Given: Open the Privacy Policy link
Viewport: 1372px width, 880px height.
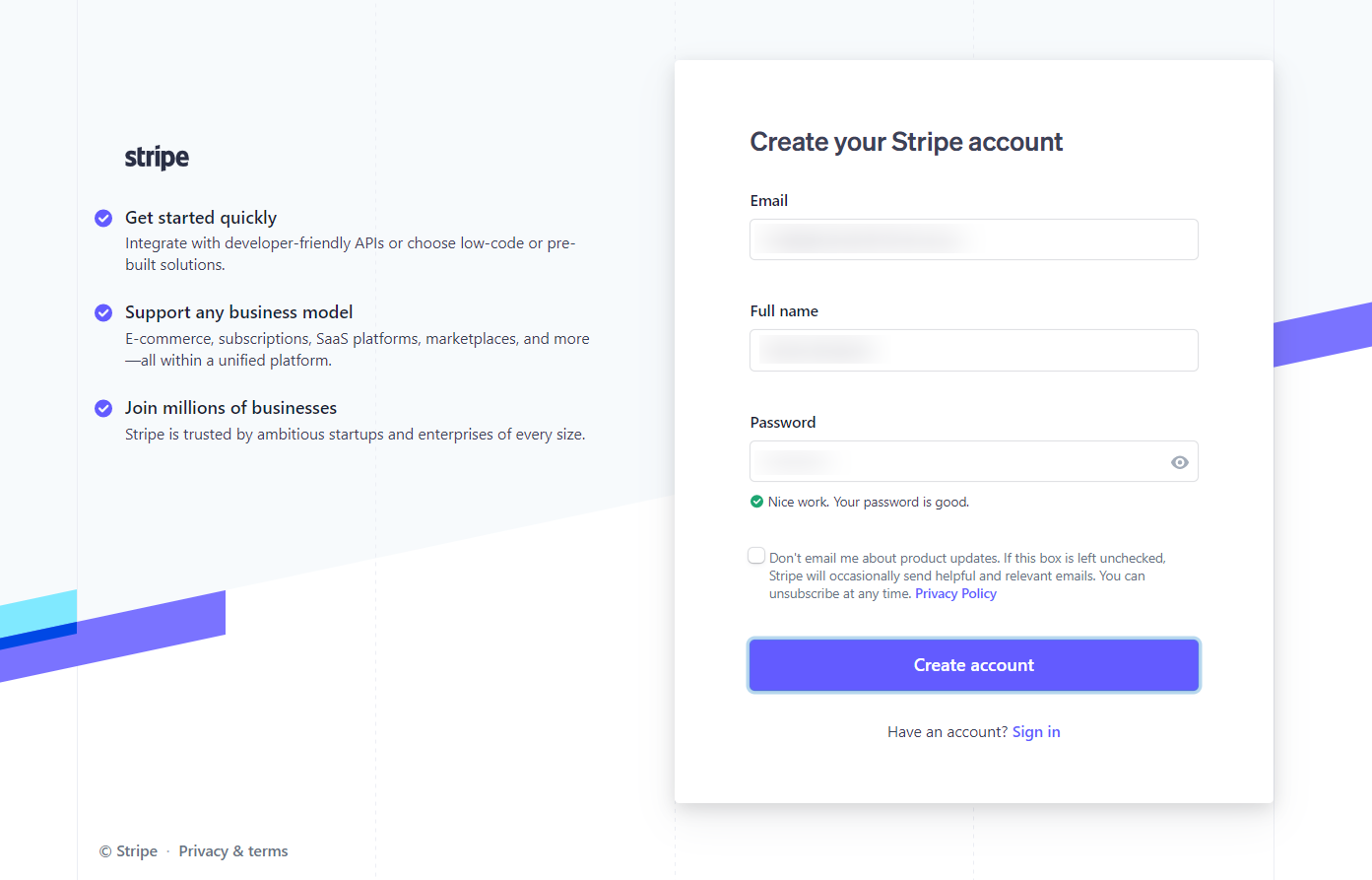Looking at the screenshot, I should click(955, 593).
